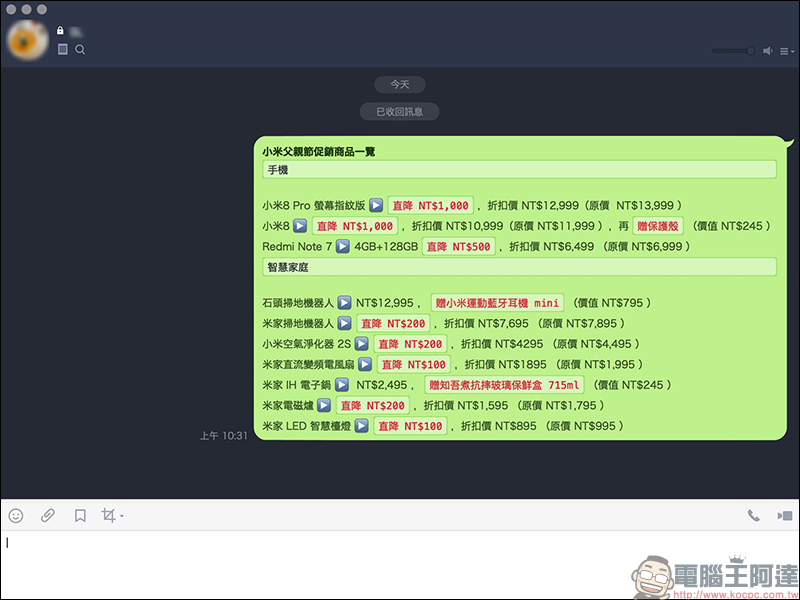Click arrow link next to Redmi Note 7
800x600 pixels.
[x=342, y=246]
